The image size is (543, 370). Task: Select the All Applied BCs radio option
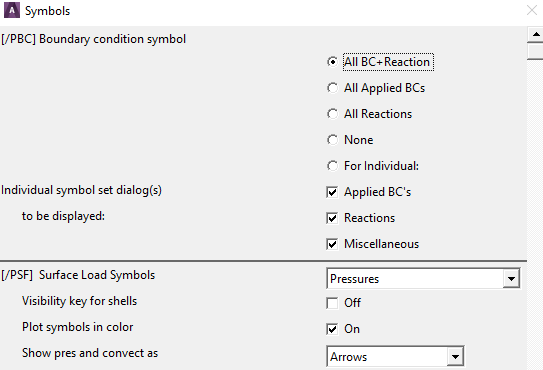click(332, 88)
